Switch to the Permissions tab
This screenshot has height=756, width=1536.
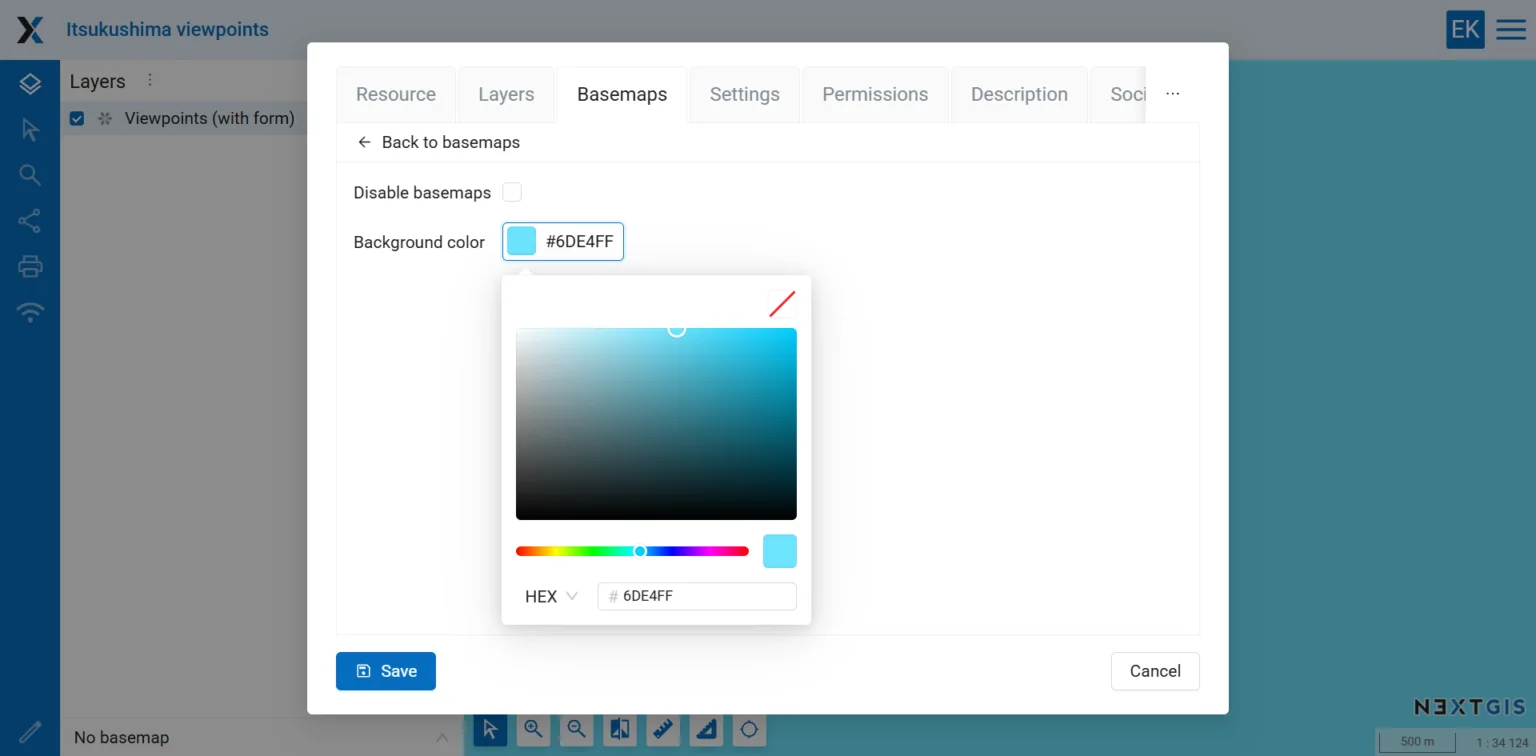(x=875, y=94)
